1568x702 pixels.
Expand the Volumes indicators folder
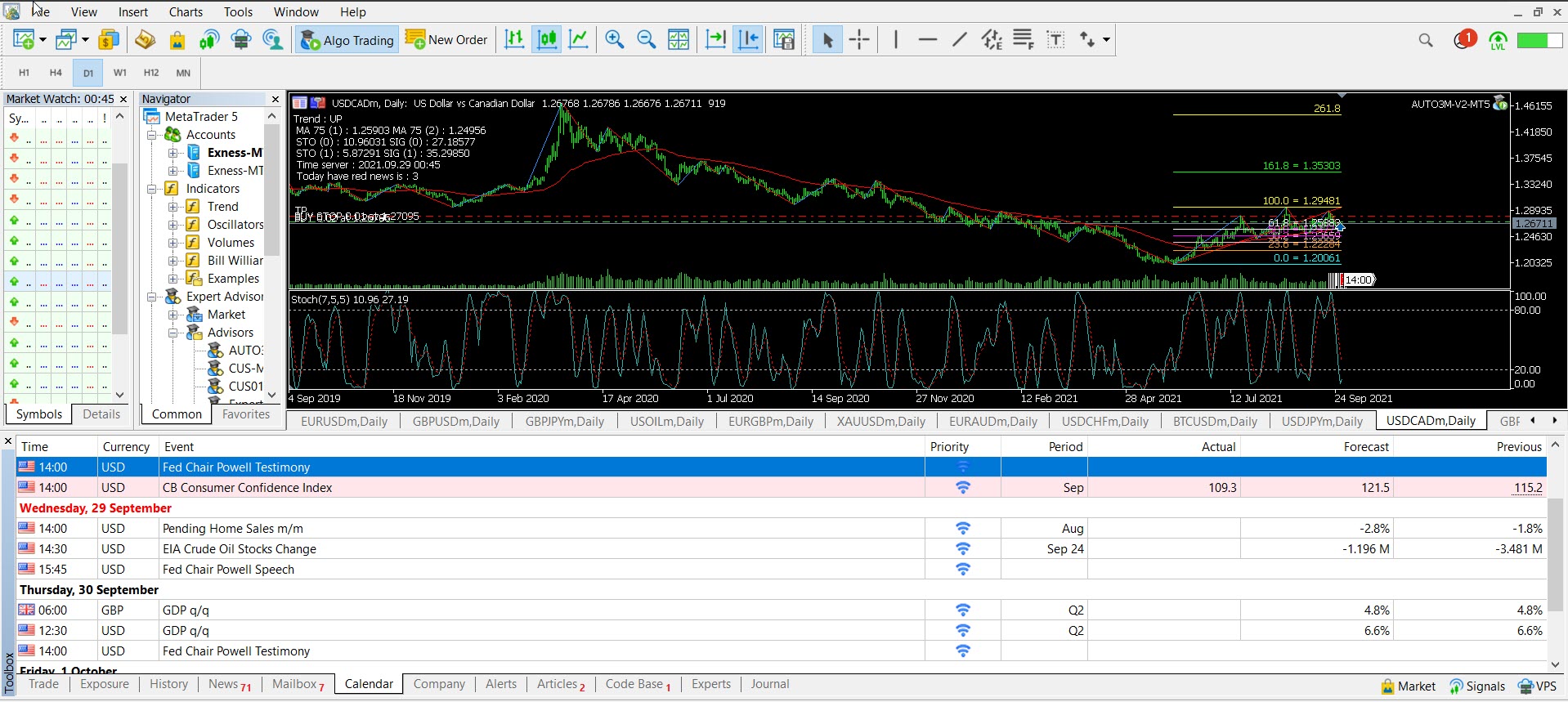[172, 243]
